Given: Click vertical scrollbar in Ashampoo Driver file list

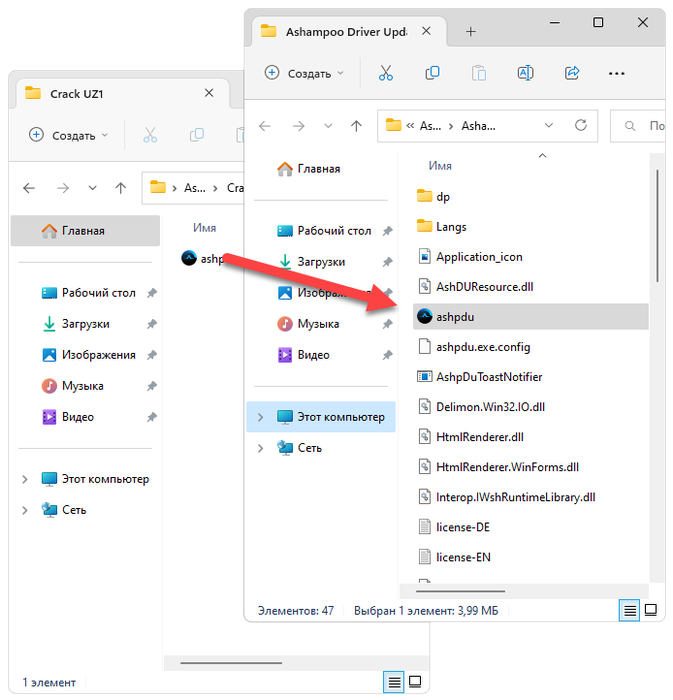Looking at the screenshot, I should [x=657, y=226].
